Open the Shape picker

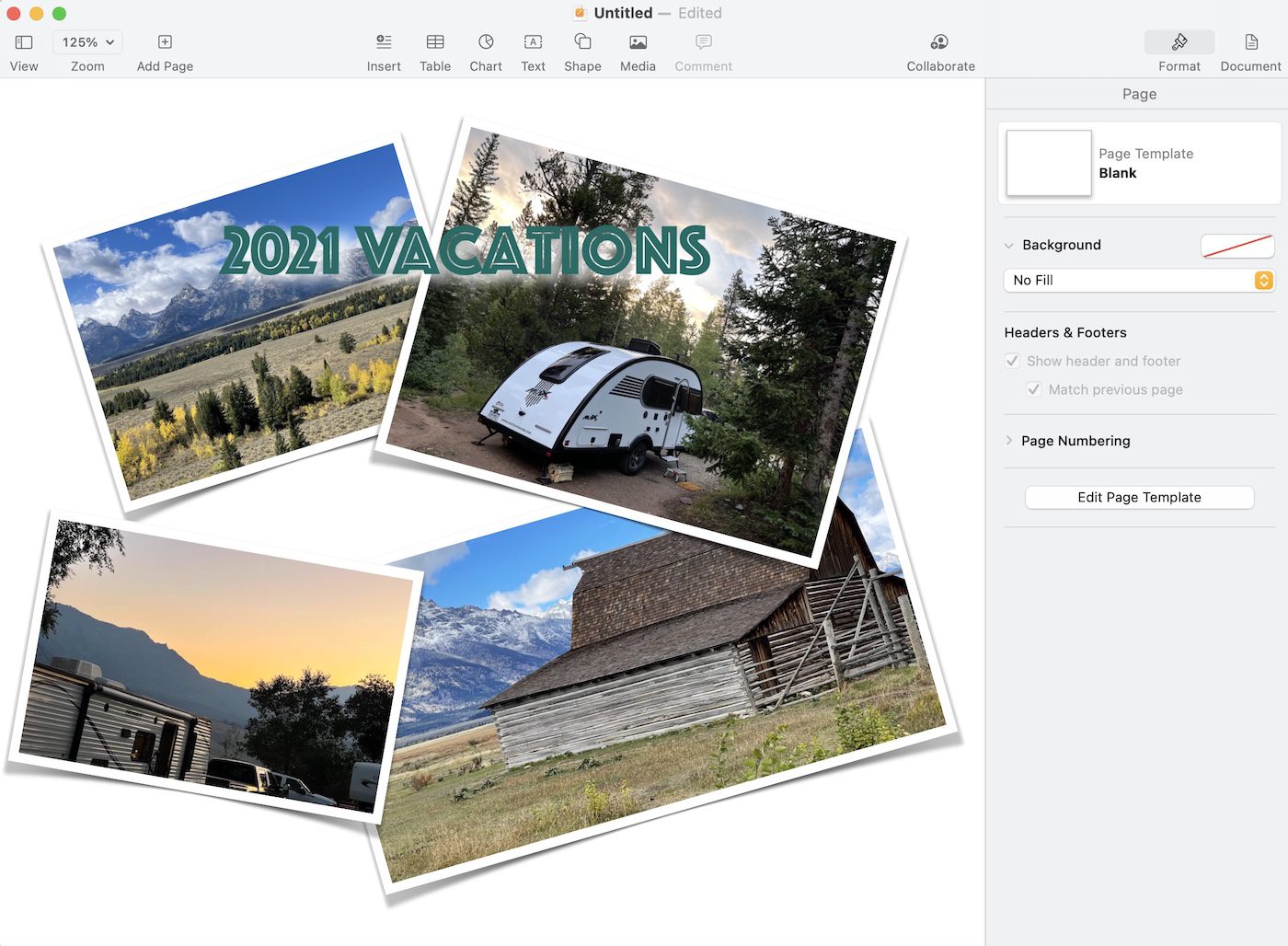click(582, 42)
